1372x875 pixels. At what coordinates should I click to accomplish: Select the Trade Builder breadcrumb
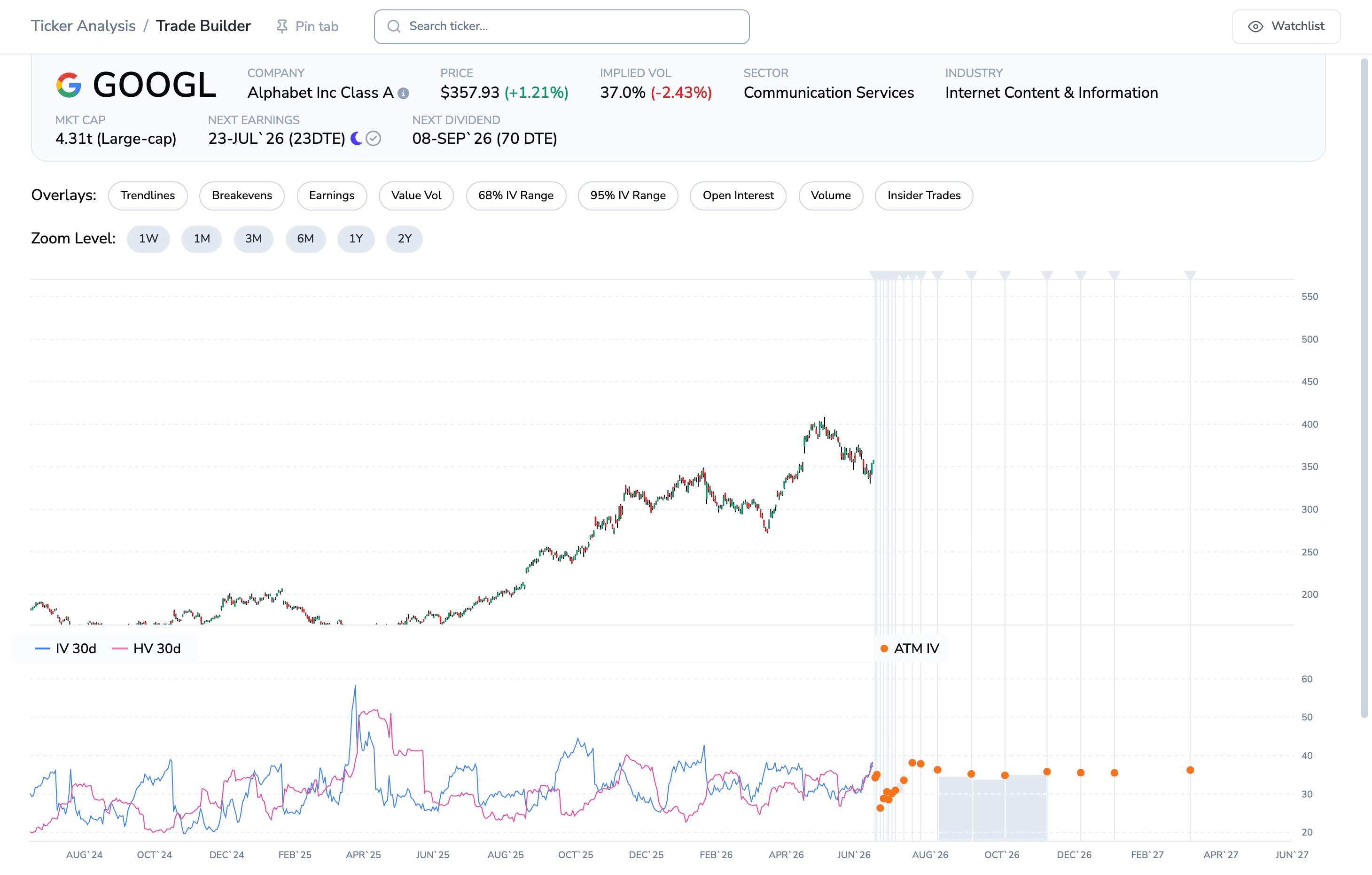tap(203, 26)
